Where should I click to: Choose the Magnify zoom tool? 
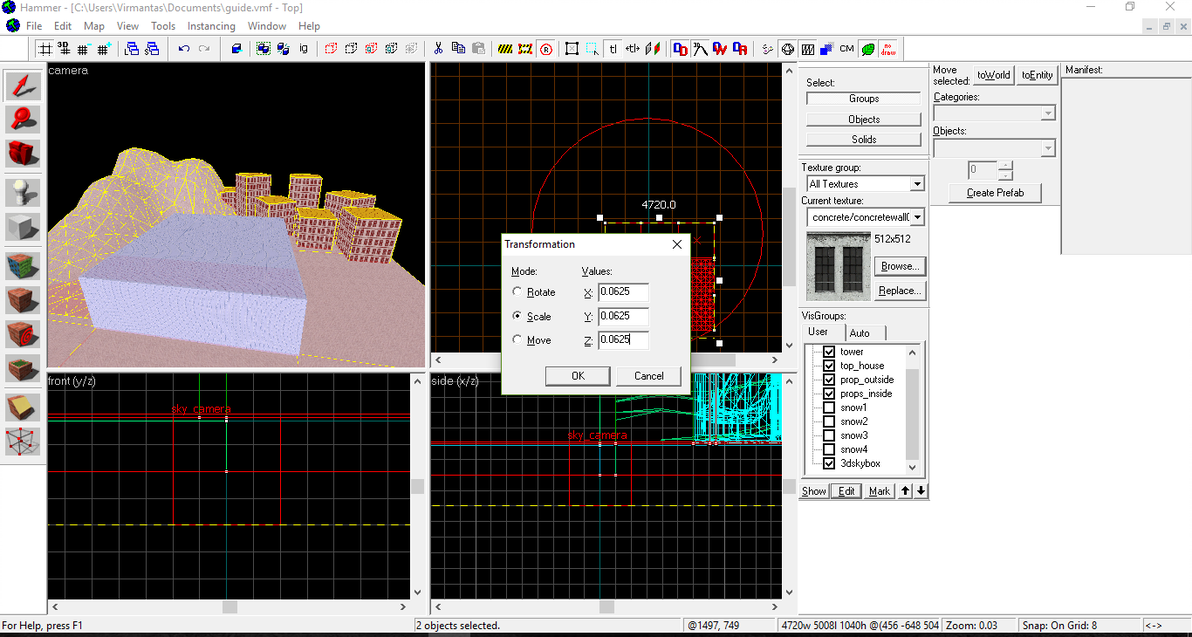[x=23, y=120]
